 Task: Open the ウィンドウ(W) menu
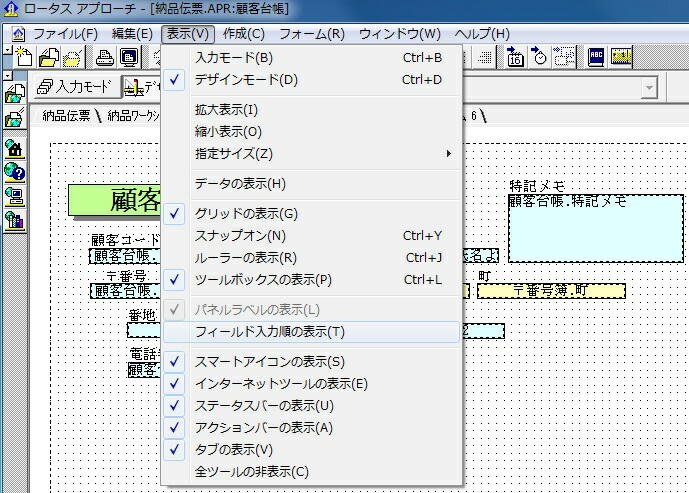click(x=399, y=34)
